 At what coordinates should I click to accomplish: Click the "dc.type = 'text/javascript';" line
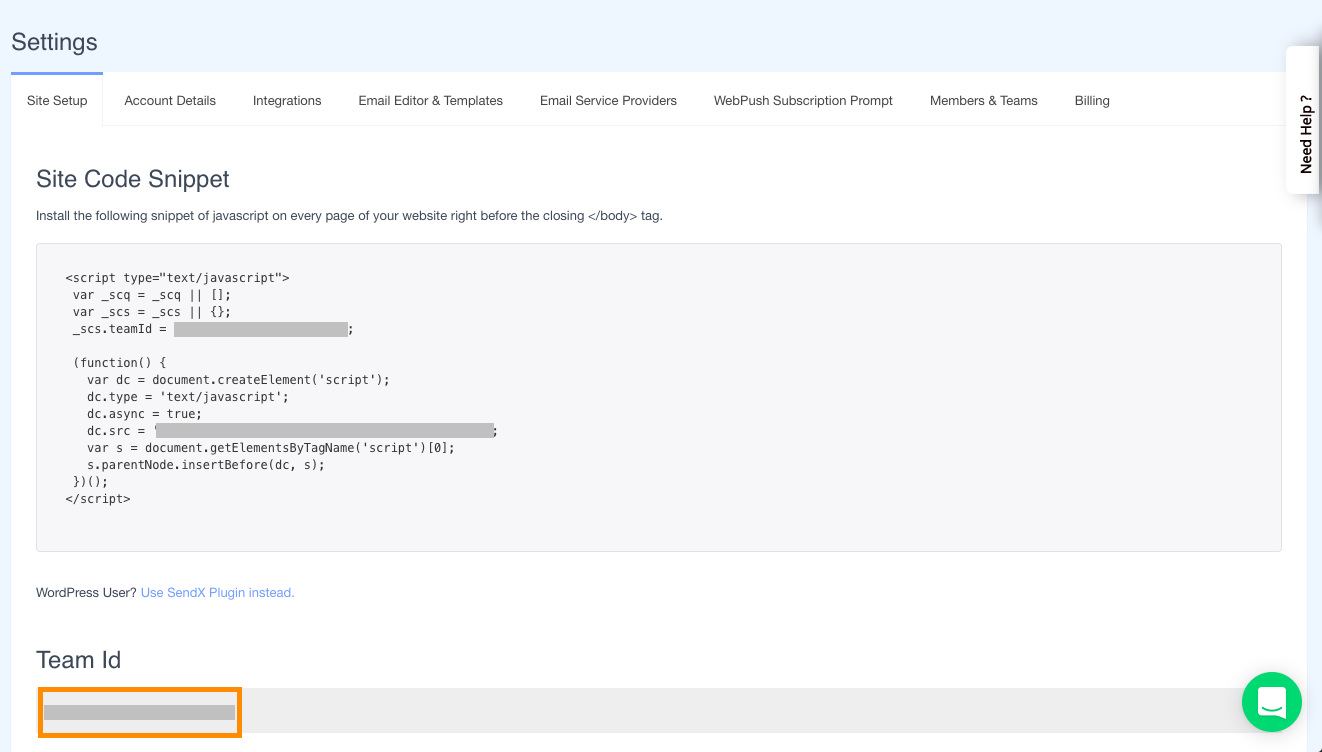[188, 397]
